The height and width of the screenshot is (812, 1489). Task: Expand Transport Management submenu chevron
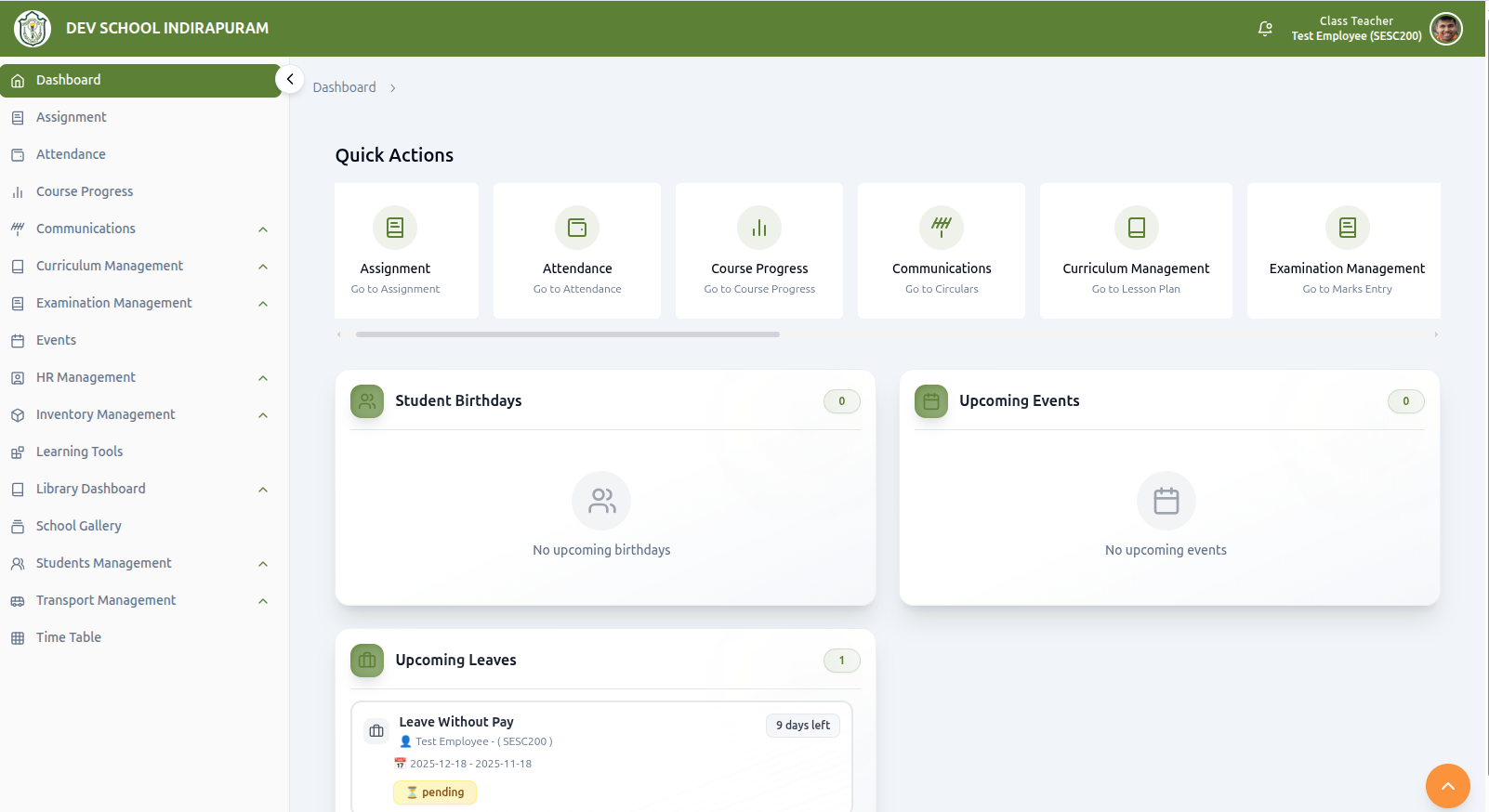pos(263,601)
